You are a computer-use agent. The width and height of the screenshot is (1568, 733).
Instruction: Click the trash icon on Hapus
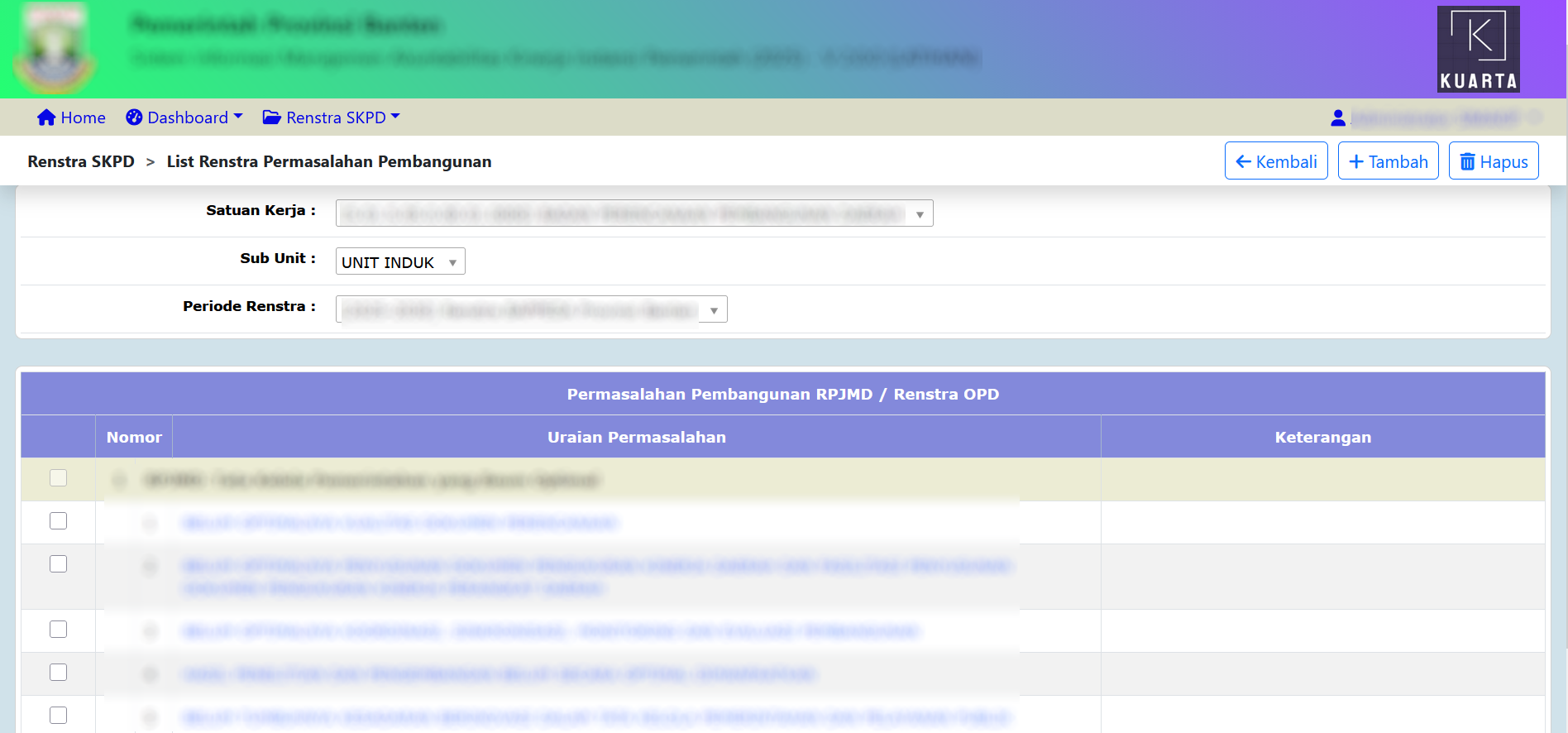point(1467,162)
